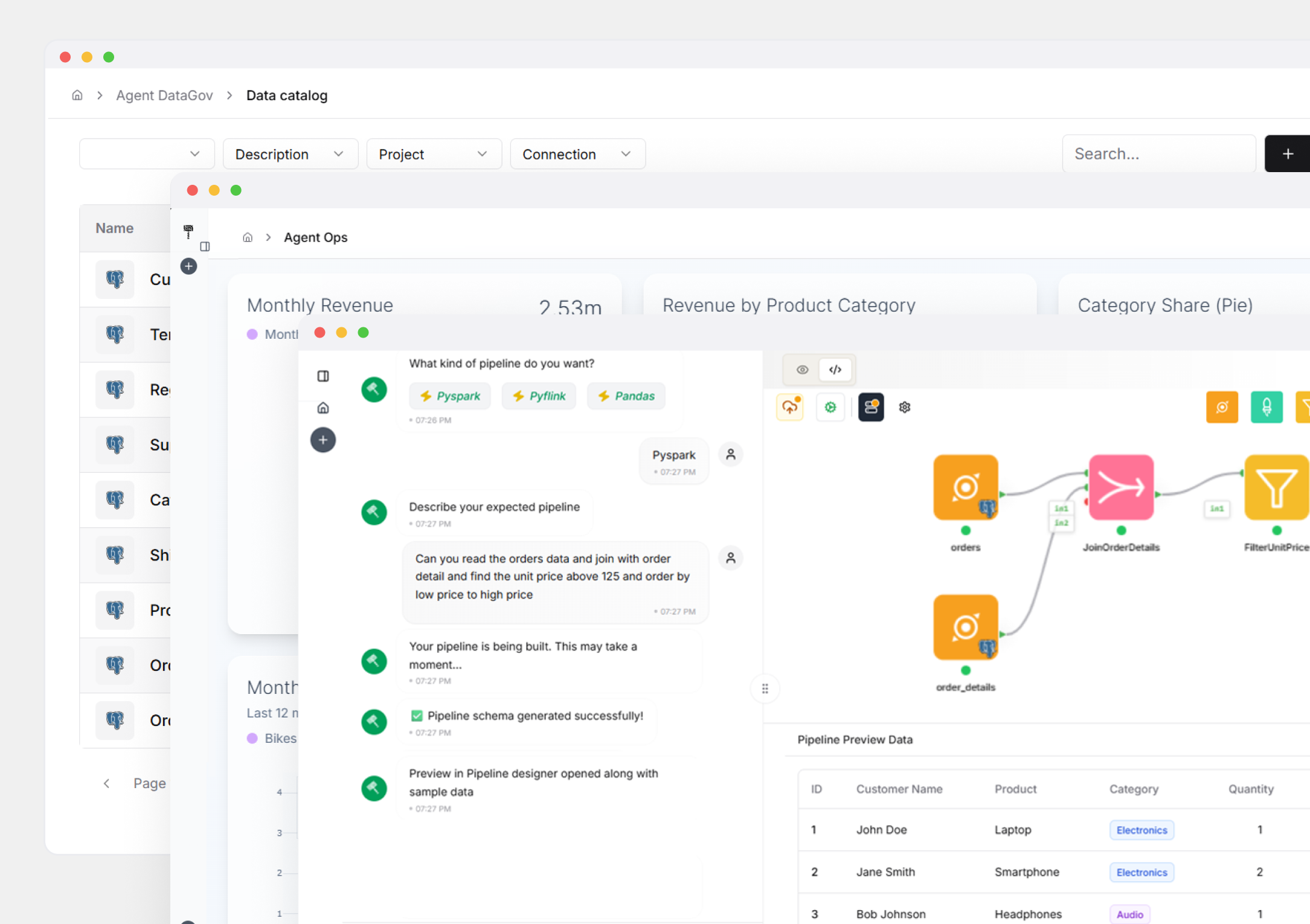1310x924 pixels.
Task: Switch to code view mode
Action: pos(835,370)
